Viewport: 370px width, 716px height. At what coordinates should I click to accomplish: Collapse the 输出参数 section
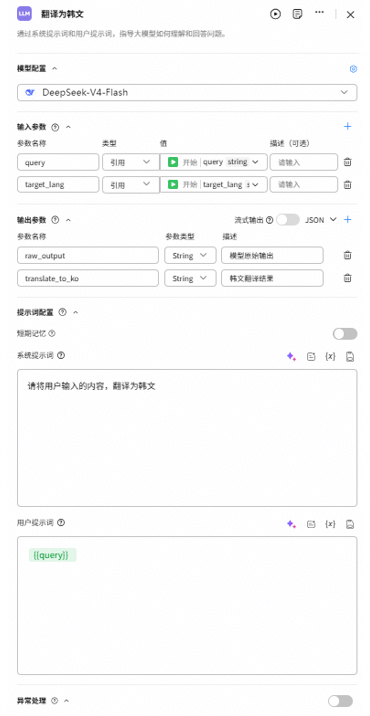click(69, 220)
